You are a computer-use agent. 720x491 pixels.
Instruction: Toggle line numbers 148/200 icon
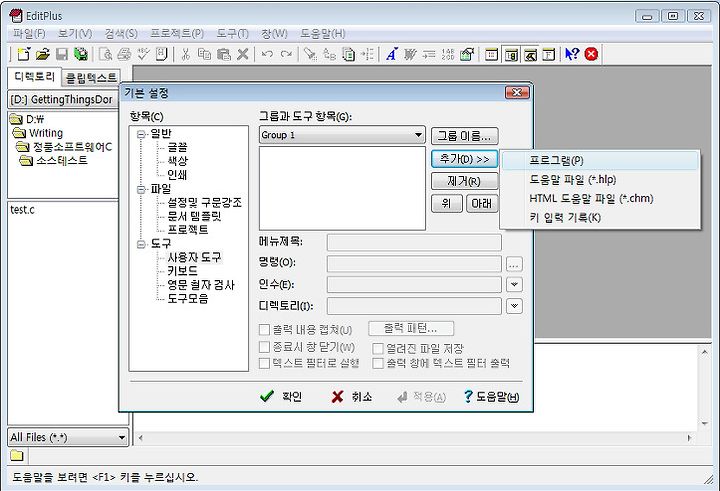click(x=448, y=54)
